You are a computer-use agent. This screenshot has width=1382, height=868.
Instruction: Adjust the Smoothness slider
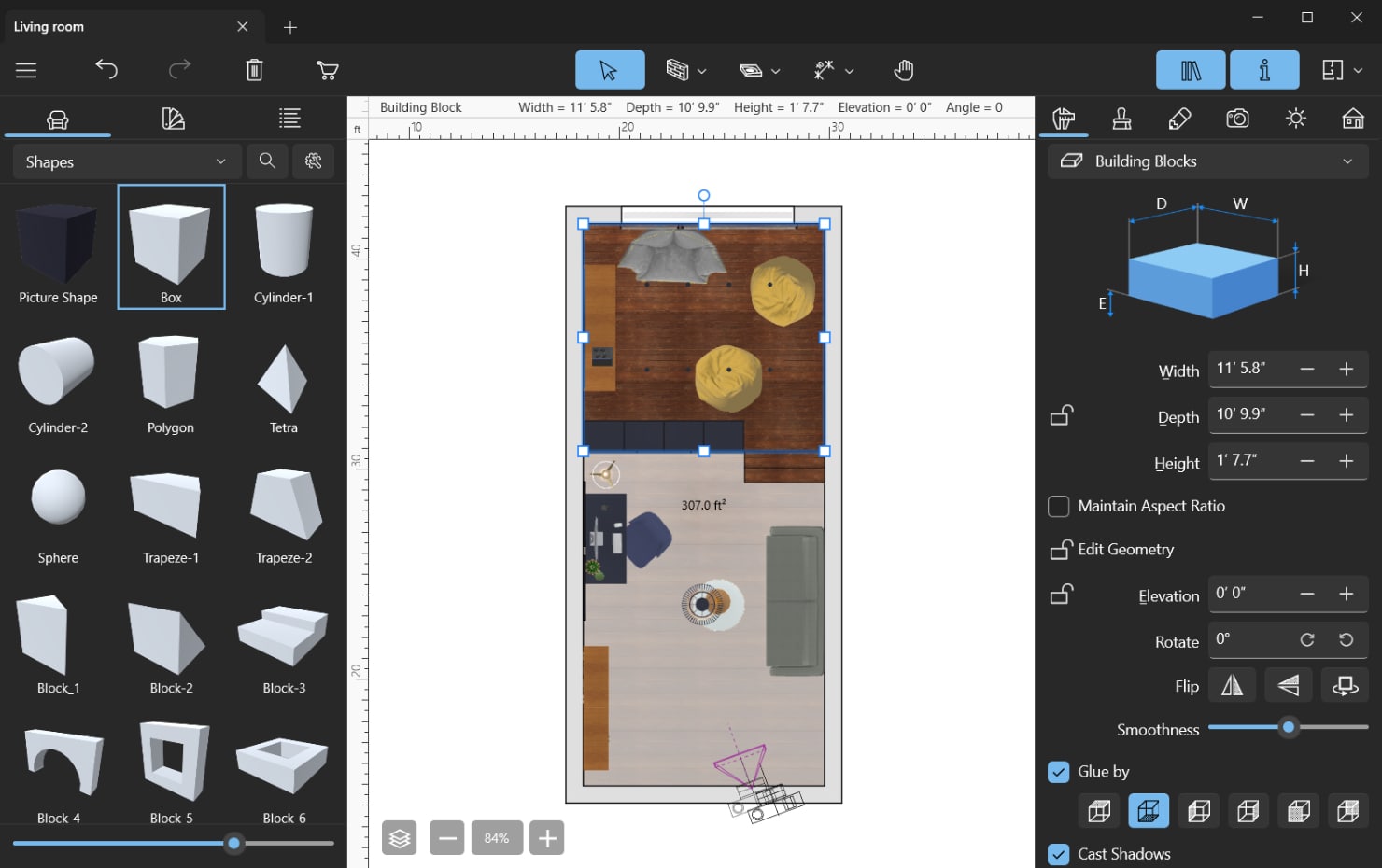point(1289,727)
